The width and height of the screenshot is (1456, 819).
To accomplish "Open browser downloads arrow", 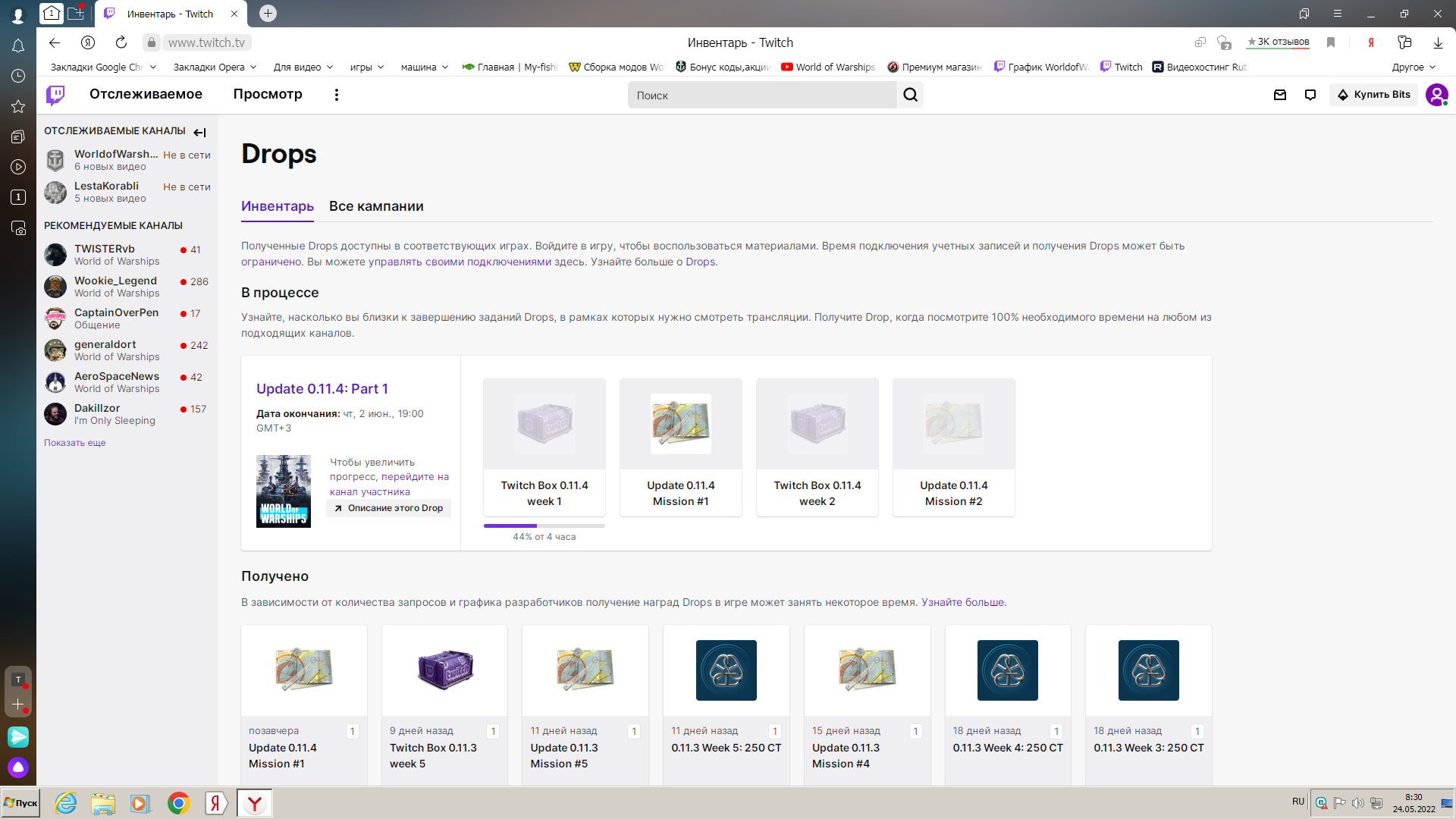I will point(1438,42).
